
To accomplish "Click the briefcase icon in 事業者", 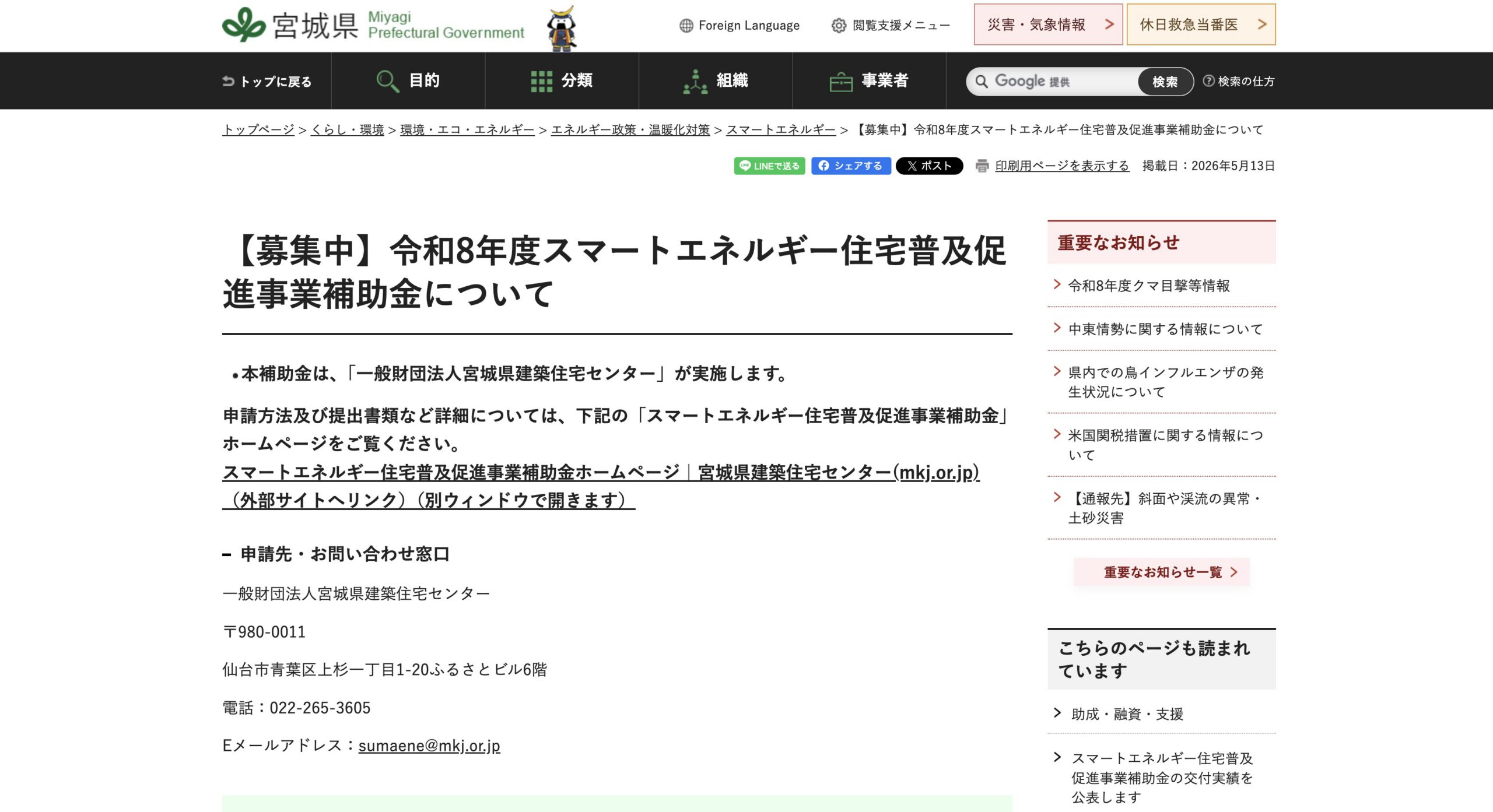I will (x=841, y=82).
